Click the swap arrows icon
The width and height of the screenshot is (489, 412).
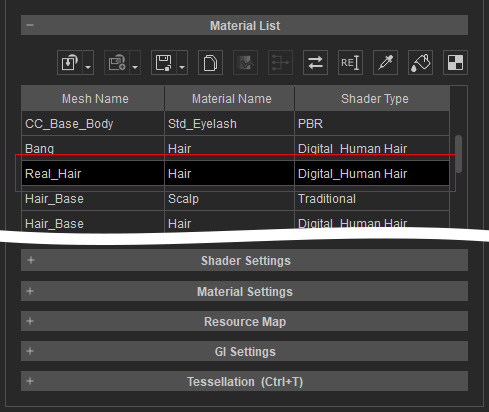click(x=315, y=63)
